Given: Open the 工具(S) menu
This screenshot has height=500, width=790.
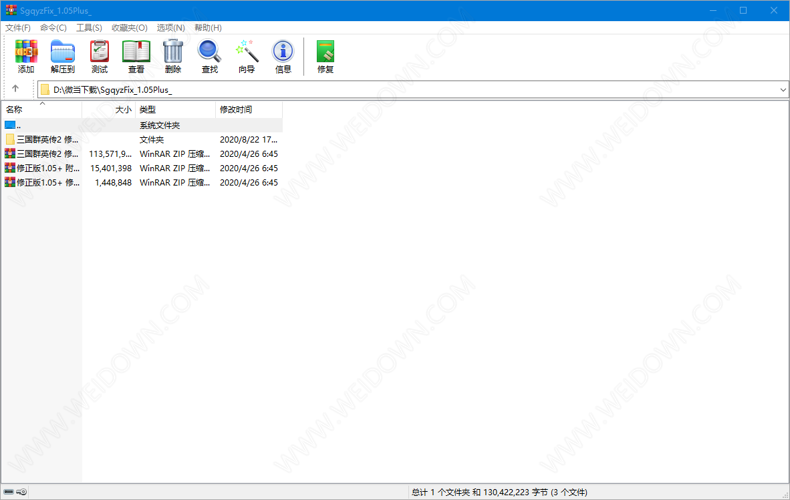Looking at the screenshot, I should (x=89, y=28).
